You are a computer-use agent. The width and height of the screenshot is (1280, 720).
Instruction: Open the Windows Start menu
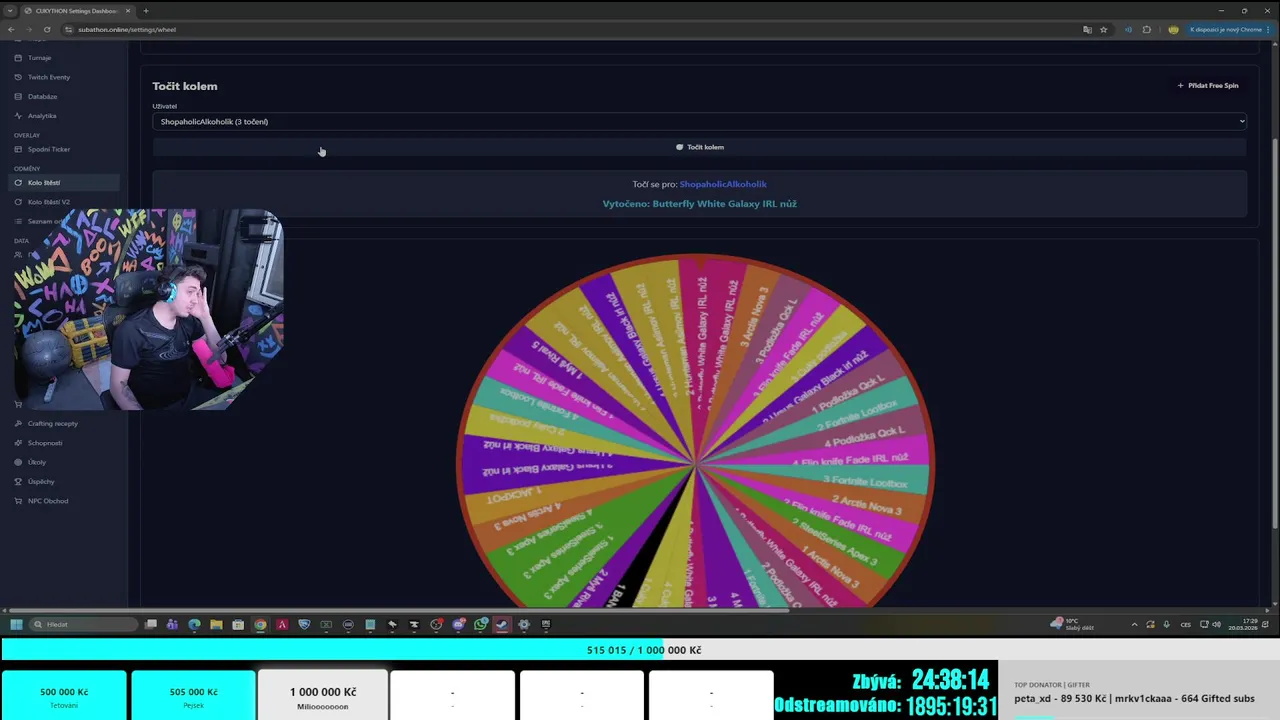[16, 624]
